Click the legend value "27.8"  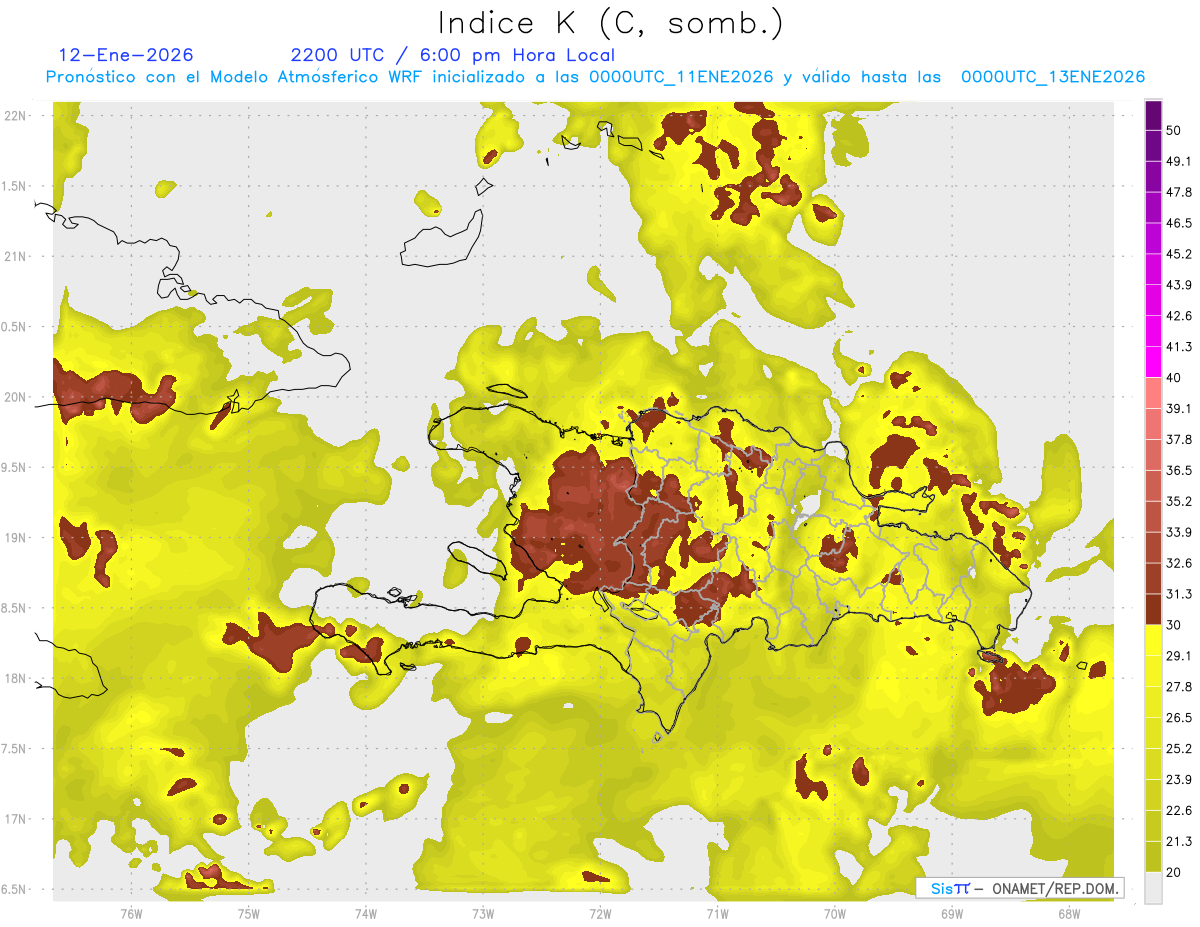1179,687
